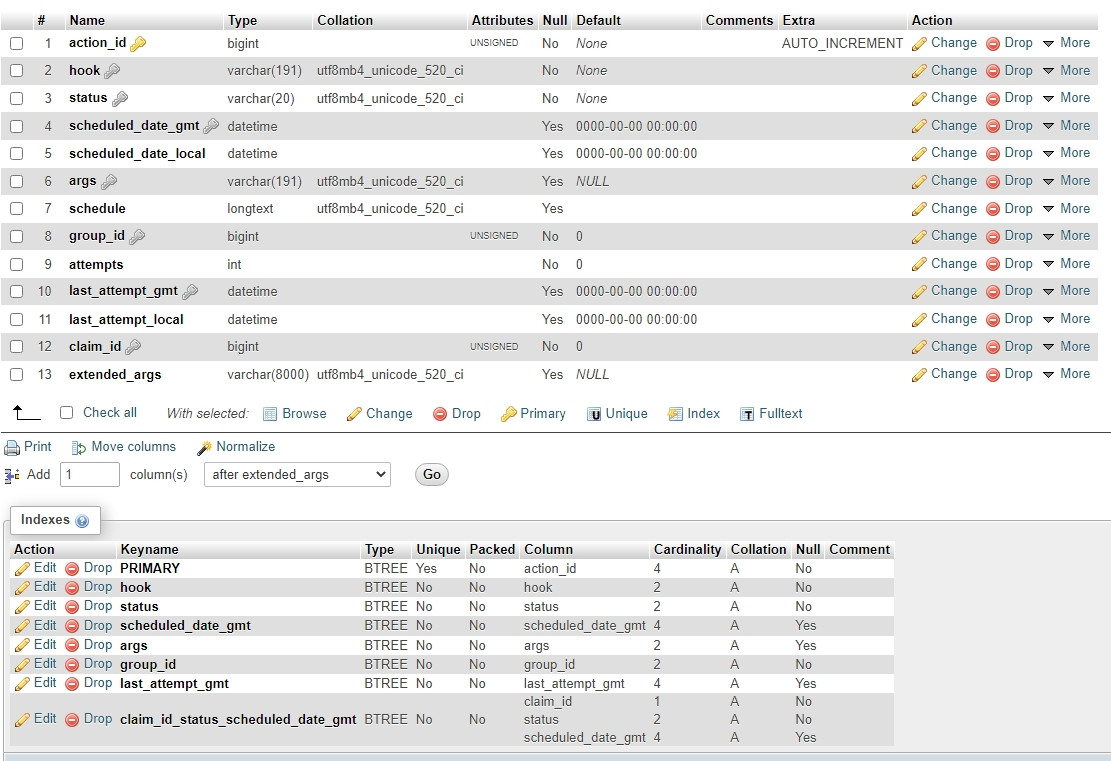The image size is (1111, 761).
Task: Open More dropdown for group_id
Action: [1067, 236]
